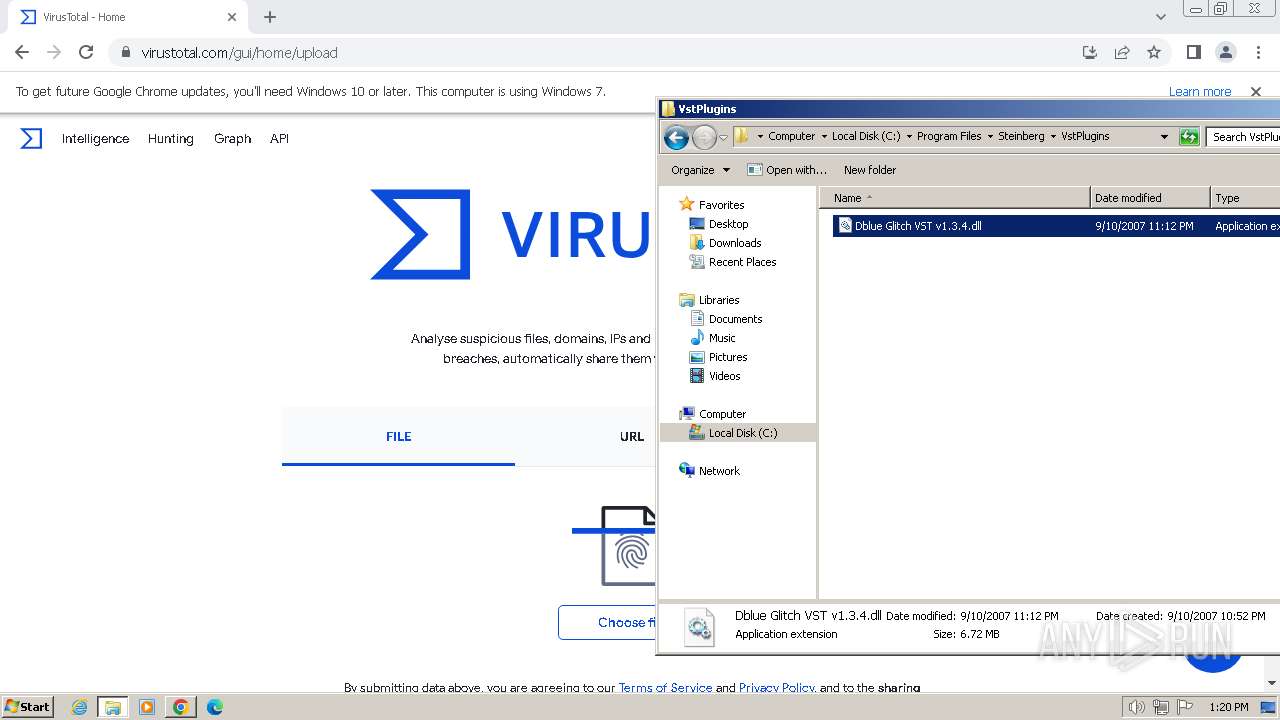Open Chrome profile avatar icon
Screen dimensions: 1280x720
pyautogui.click(x=1225, y=52)
